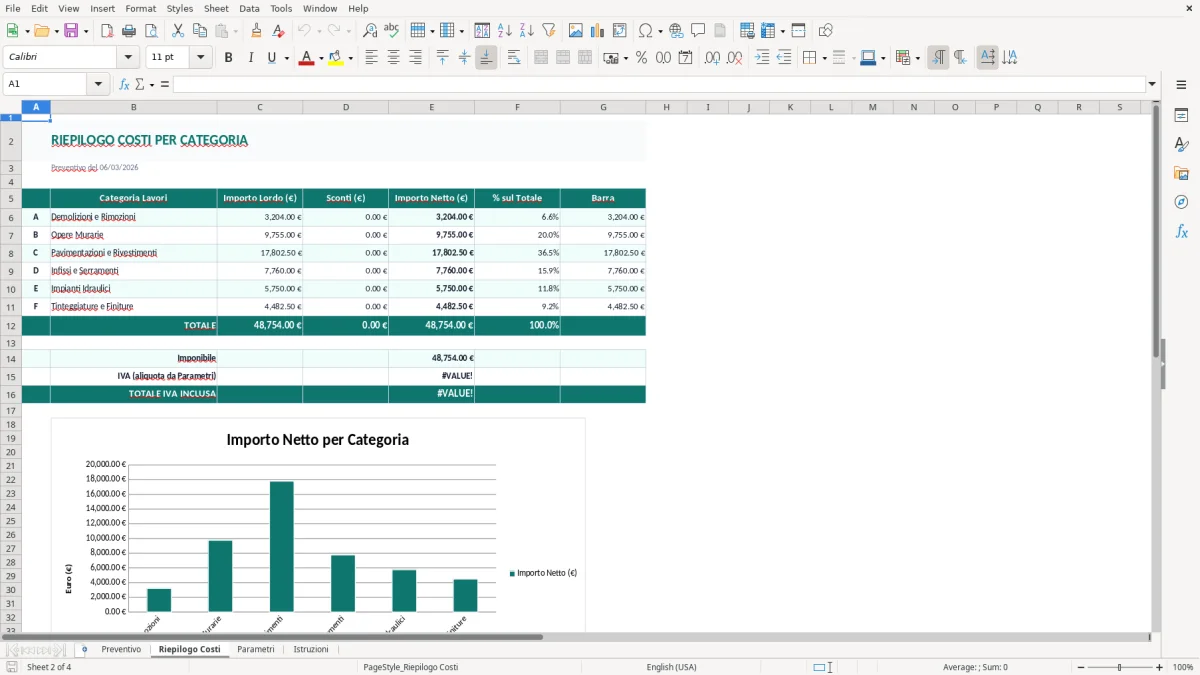Switch to Preventivo sheet tab
The width and height of the screenshot is (1200, 675).
[121, 649]
